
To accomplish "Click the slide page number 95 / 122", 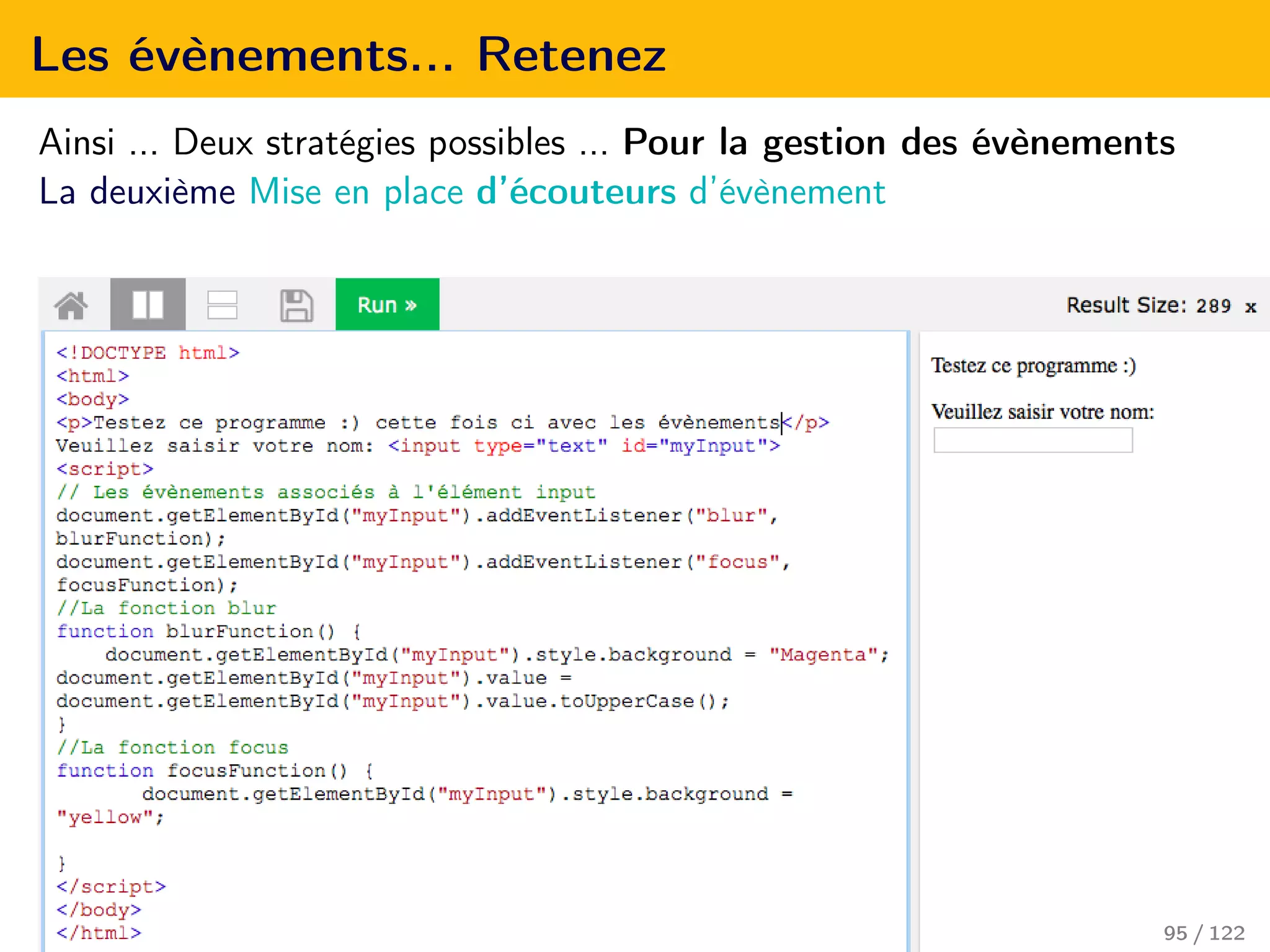I will click(x=1204, y=933).
